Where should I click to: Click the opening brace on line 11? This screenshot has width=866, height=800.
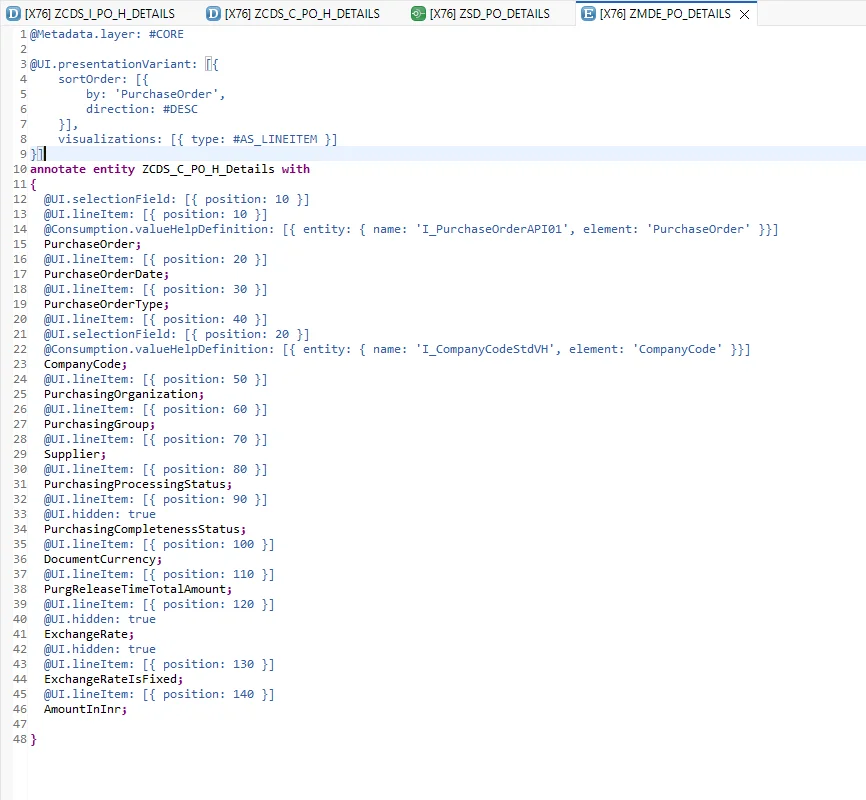tap(33, 184)
